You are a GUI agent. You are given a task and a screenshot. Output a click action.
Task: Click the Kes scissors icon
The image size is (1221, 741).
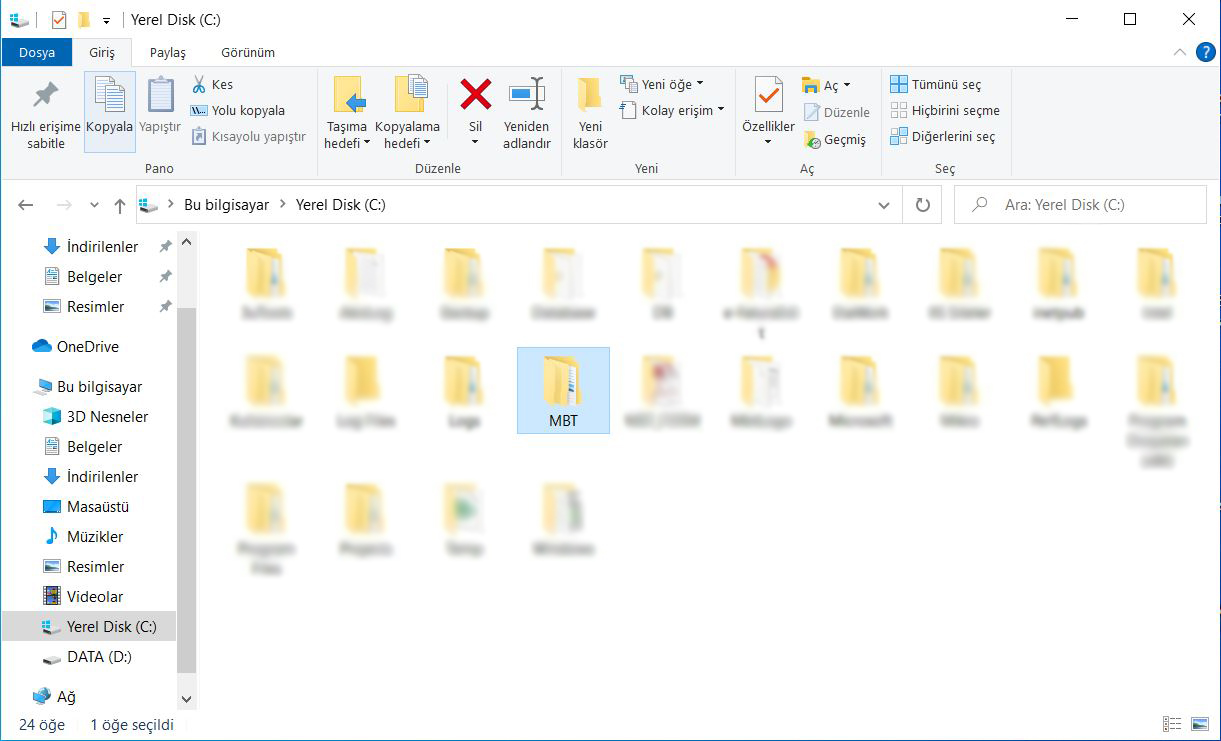click(x=199, y=85)
